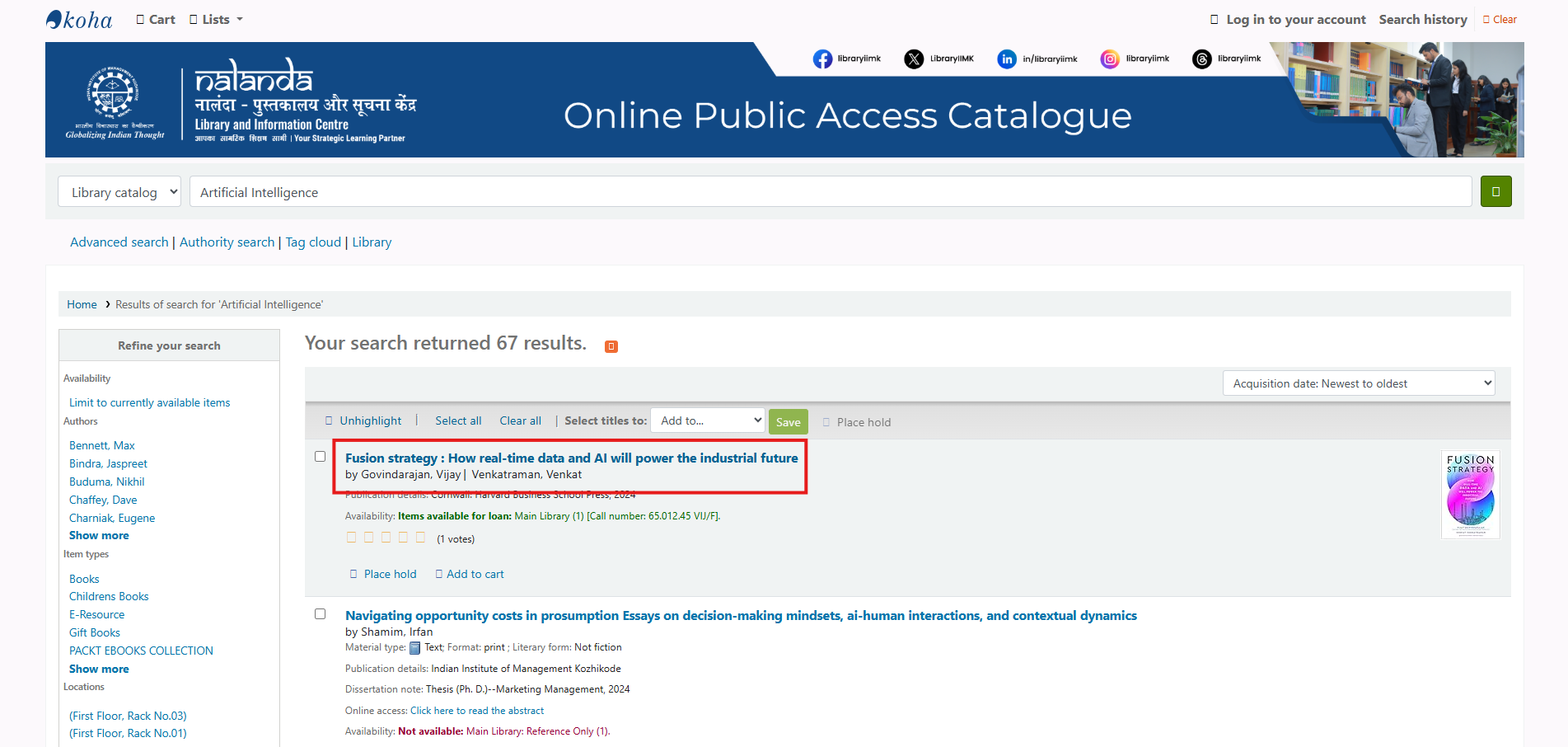Click the Koha logo
This screenshot has height=747, width=1568.
tap(79, 20)
